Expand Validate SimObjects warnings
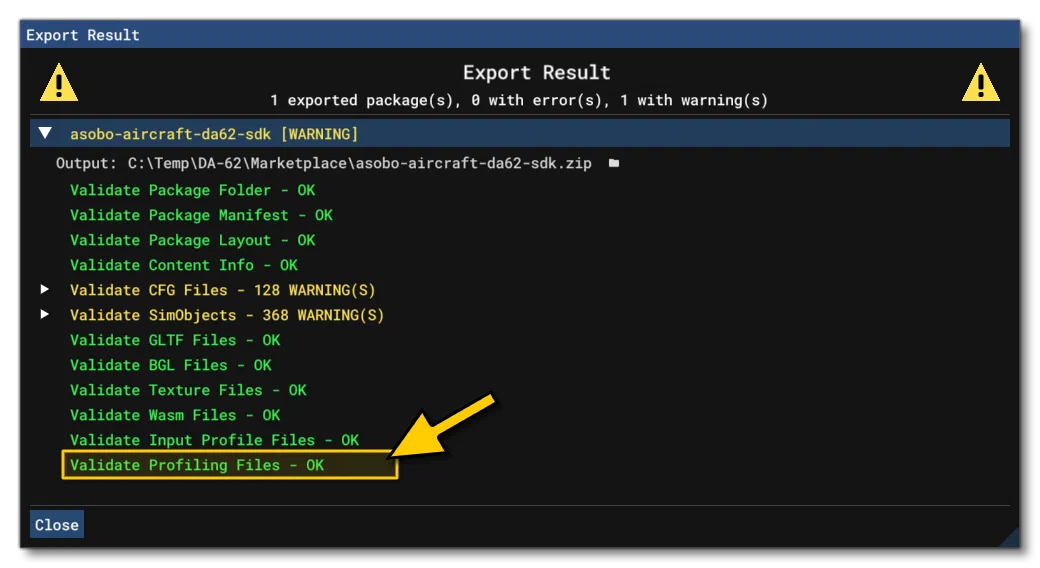Image resolution: width=1040 pixels, height=568 pixels. pos(44,314)
